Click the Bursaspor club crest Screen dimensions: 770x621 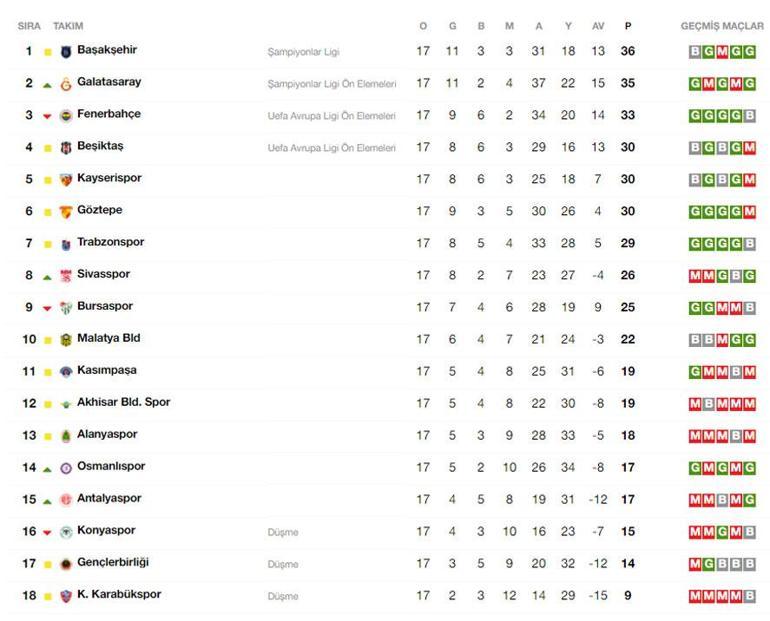(x=66, y=308)
